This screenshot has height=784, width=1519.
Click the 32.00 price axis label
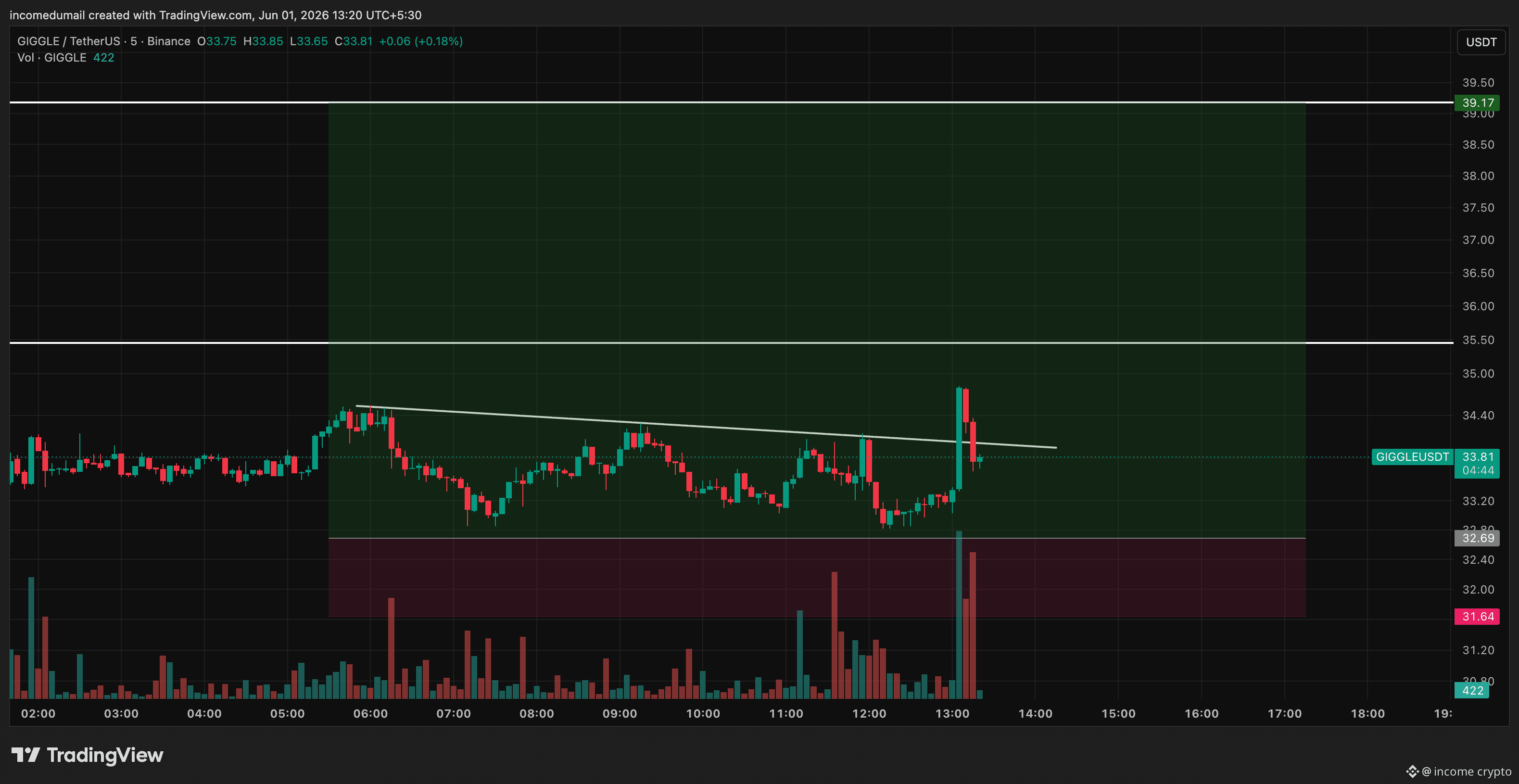click(x=1478, y=590)
